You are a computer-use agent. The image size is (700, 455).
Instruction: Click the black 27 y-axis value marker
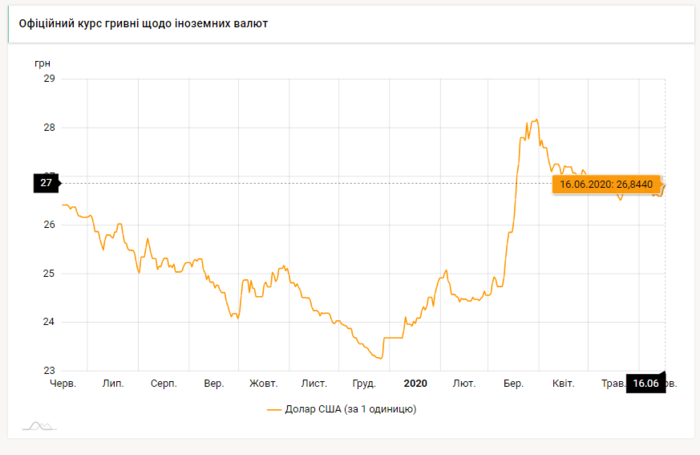(46, 182)
